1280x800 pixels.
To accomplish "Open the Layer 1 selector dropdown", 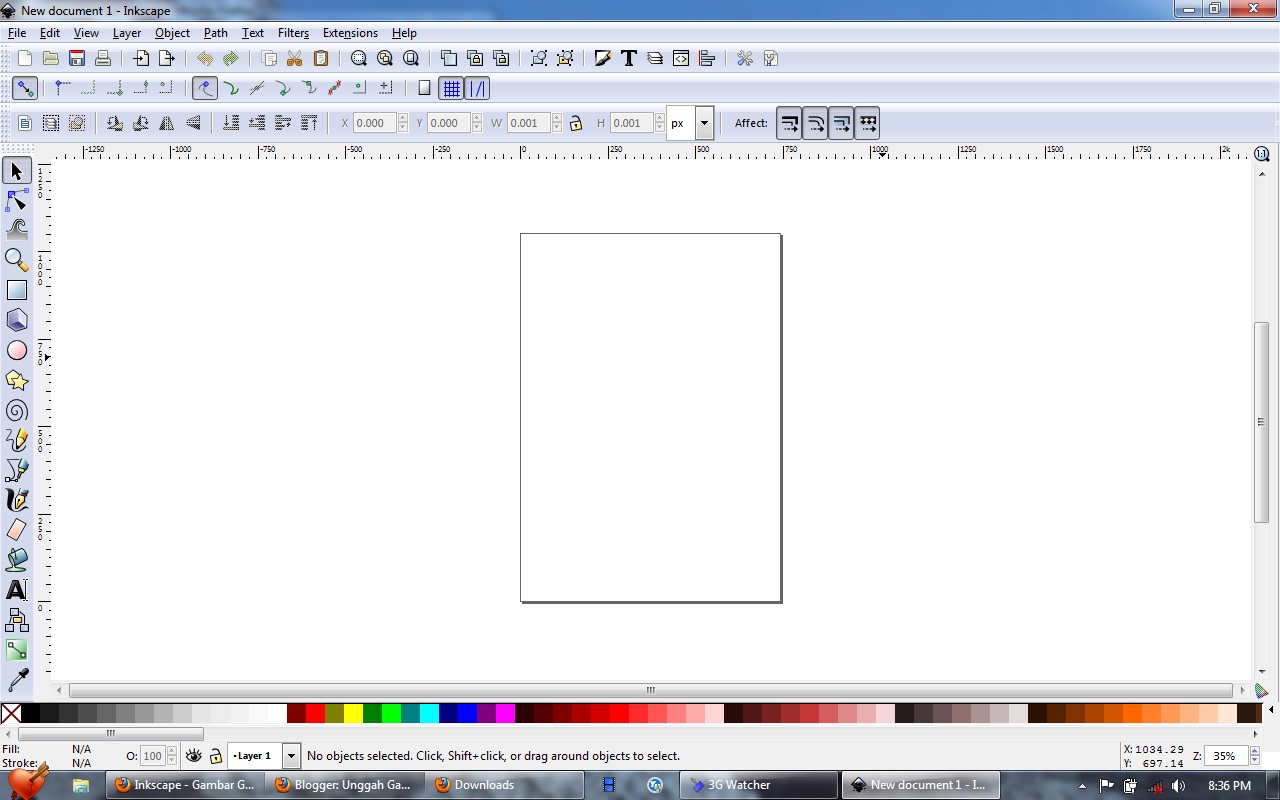I will [291, 756].
